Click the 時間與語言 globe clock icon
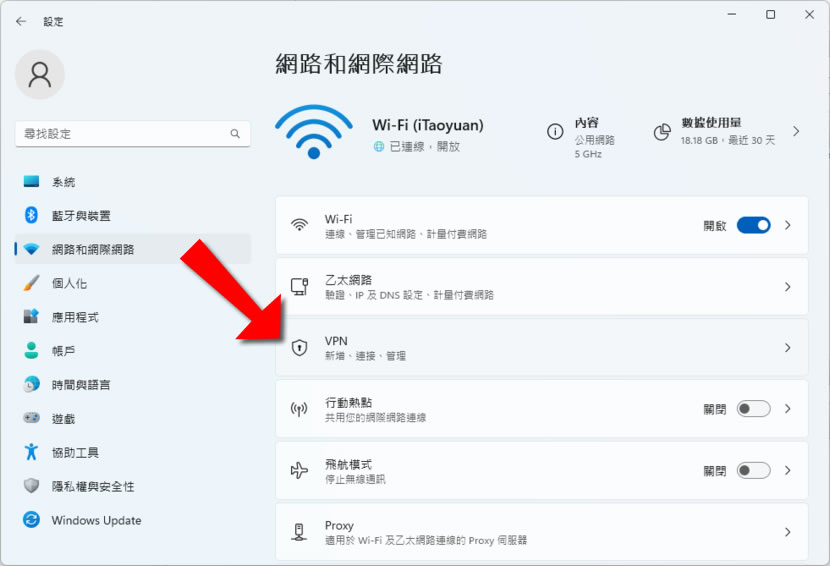 [x=31, y=384]
